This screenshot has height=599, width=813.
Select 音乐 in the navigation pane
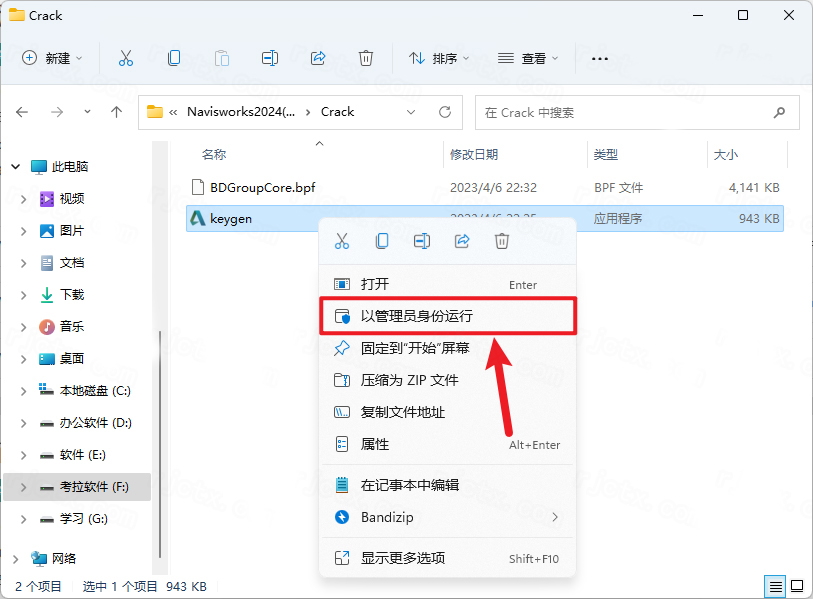[72, 327]
